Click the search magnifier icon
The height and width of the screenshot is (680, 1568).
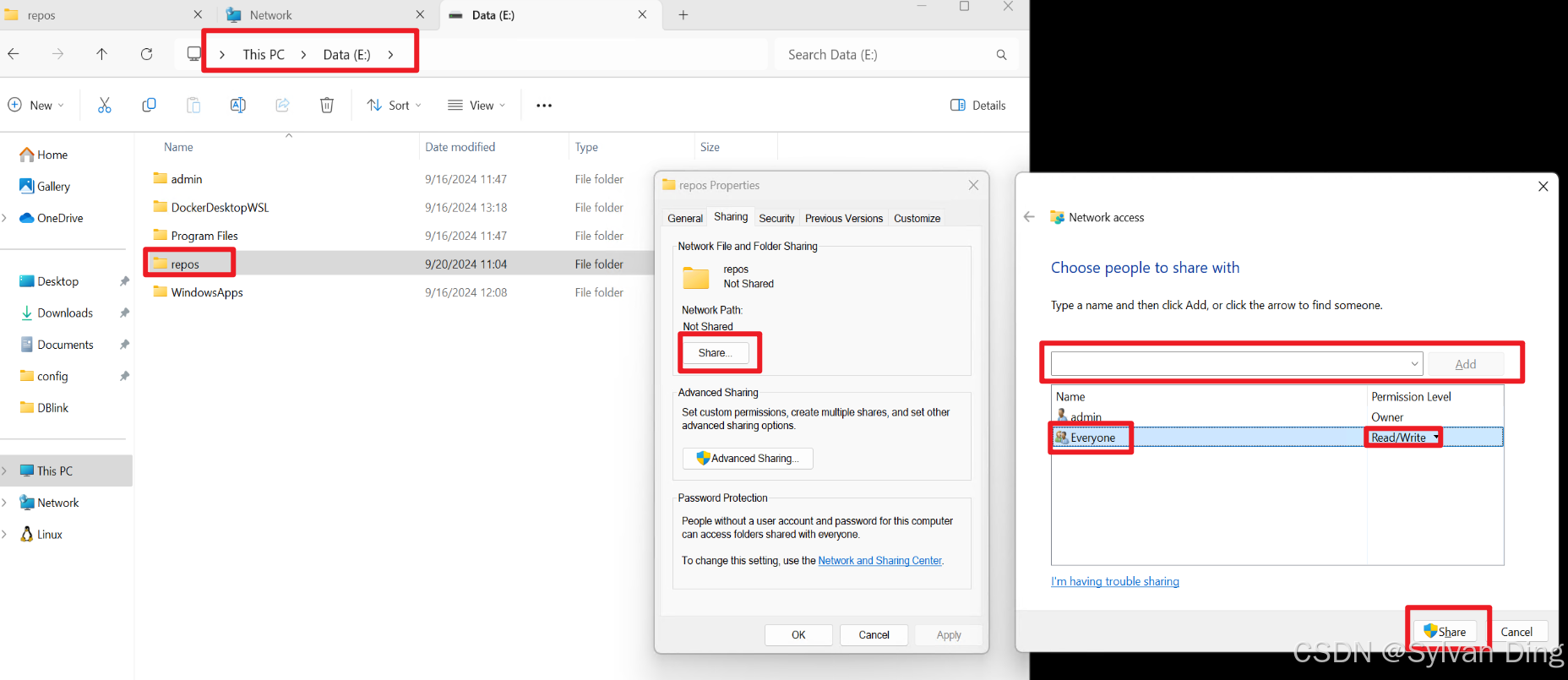[1001, 55]
